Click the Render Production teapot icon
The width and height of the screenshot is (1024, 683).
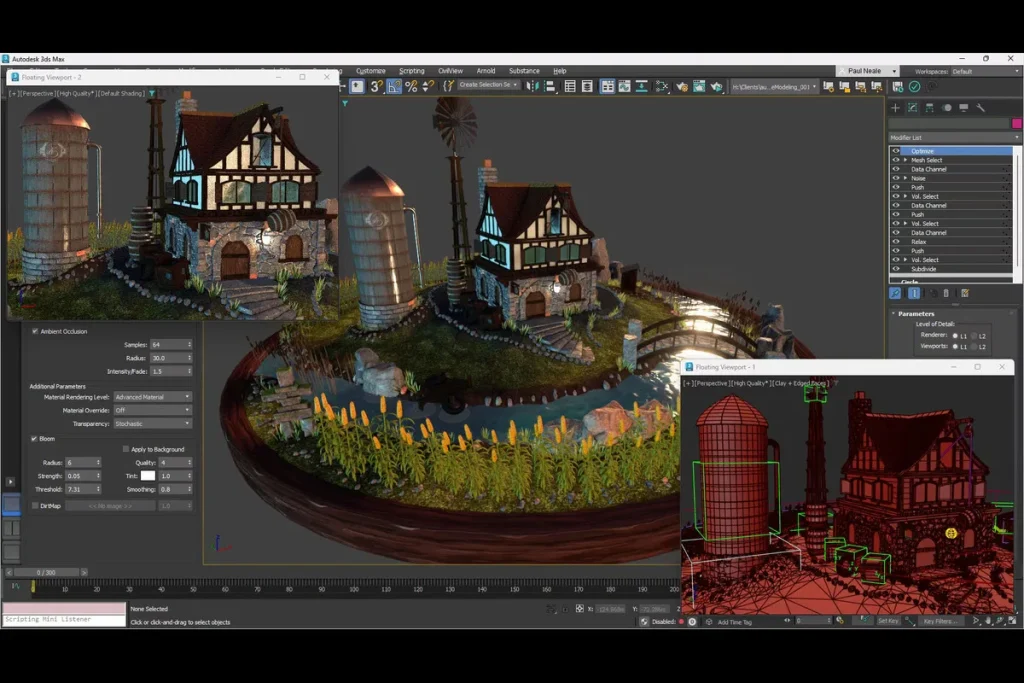[716, 86]
